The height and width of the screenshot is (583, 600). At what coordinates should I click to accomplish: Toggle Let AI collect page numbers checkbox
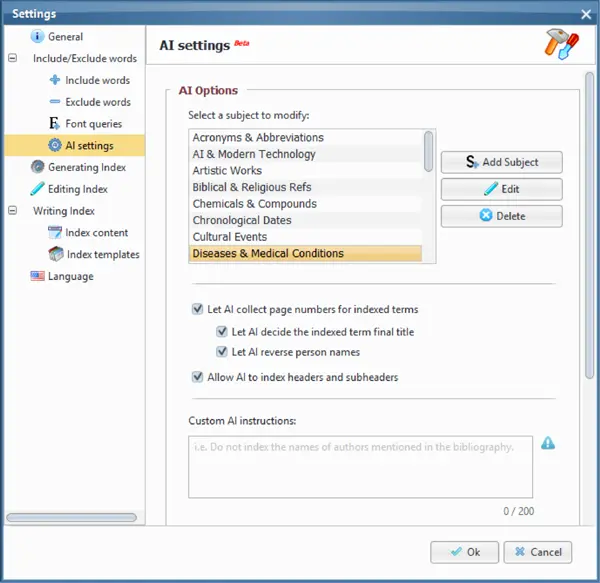tap(197, 309)
